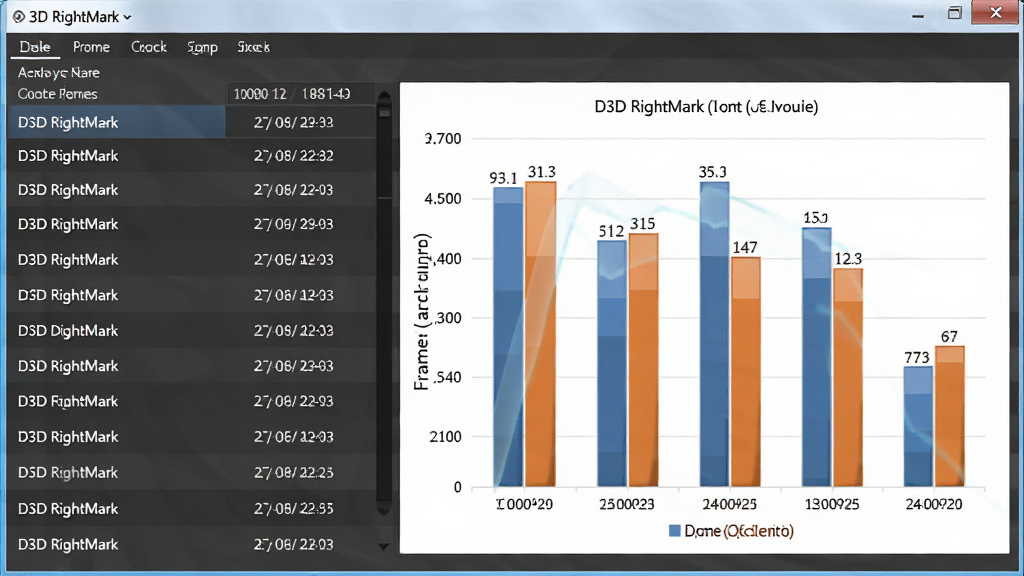The width and height of the screenshot is (1024, 576).
Task: Click the blue bar labeled 773
Action: coord(918,426)
